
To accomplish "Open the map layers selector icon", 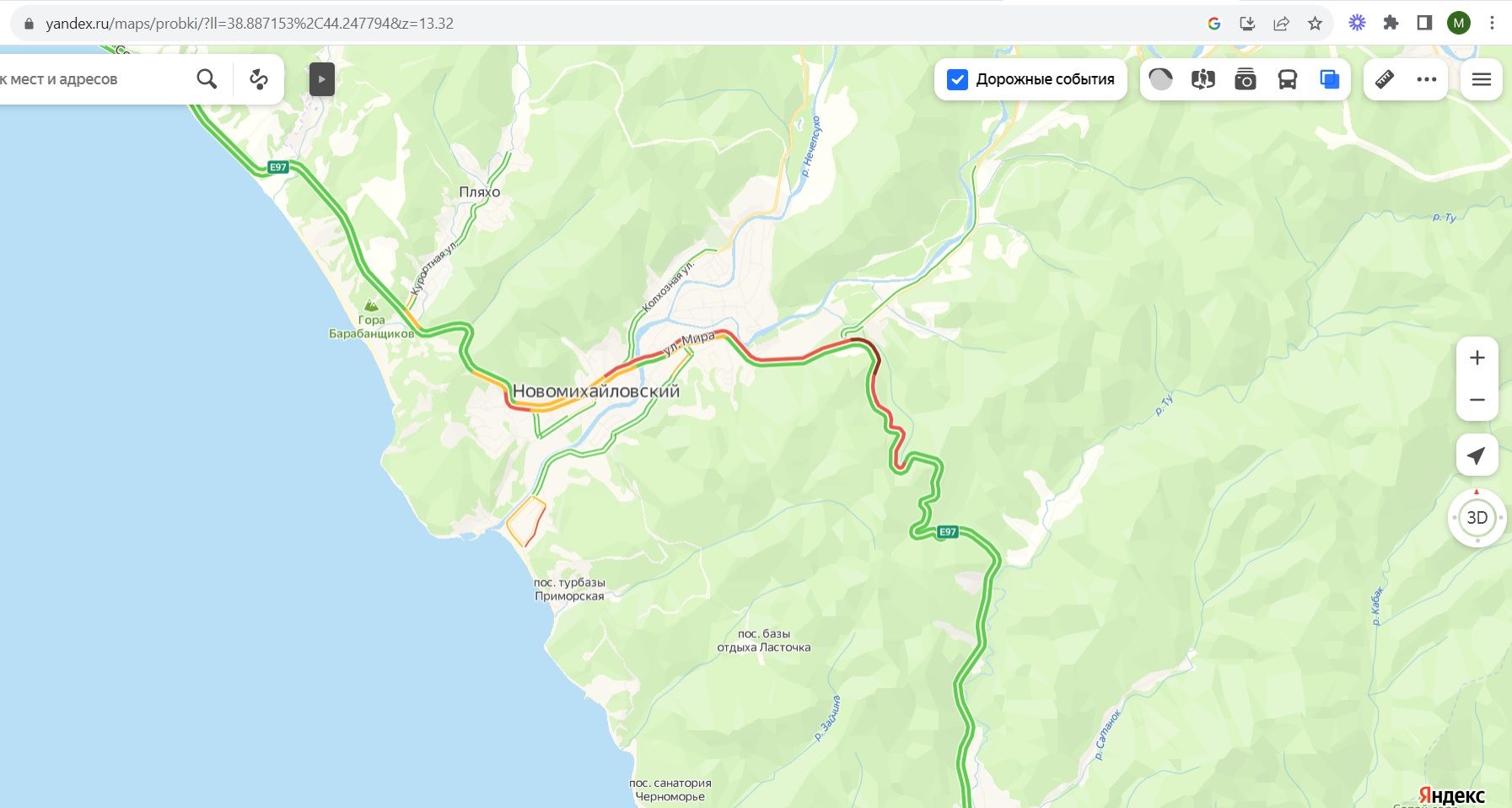I will click(1330, 79).
